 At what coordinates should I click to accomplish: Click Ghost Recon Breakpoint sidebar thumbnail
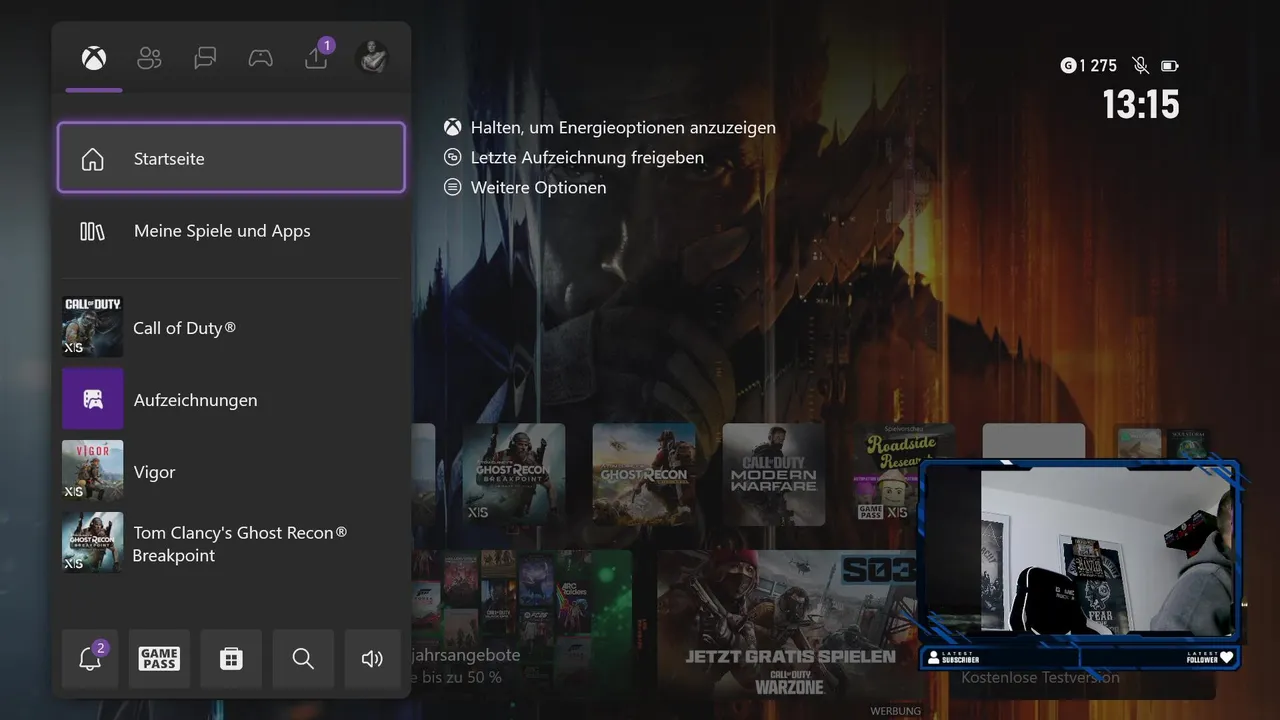pyautogui.click(x=93, y=543)
